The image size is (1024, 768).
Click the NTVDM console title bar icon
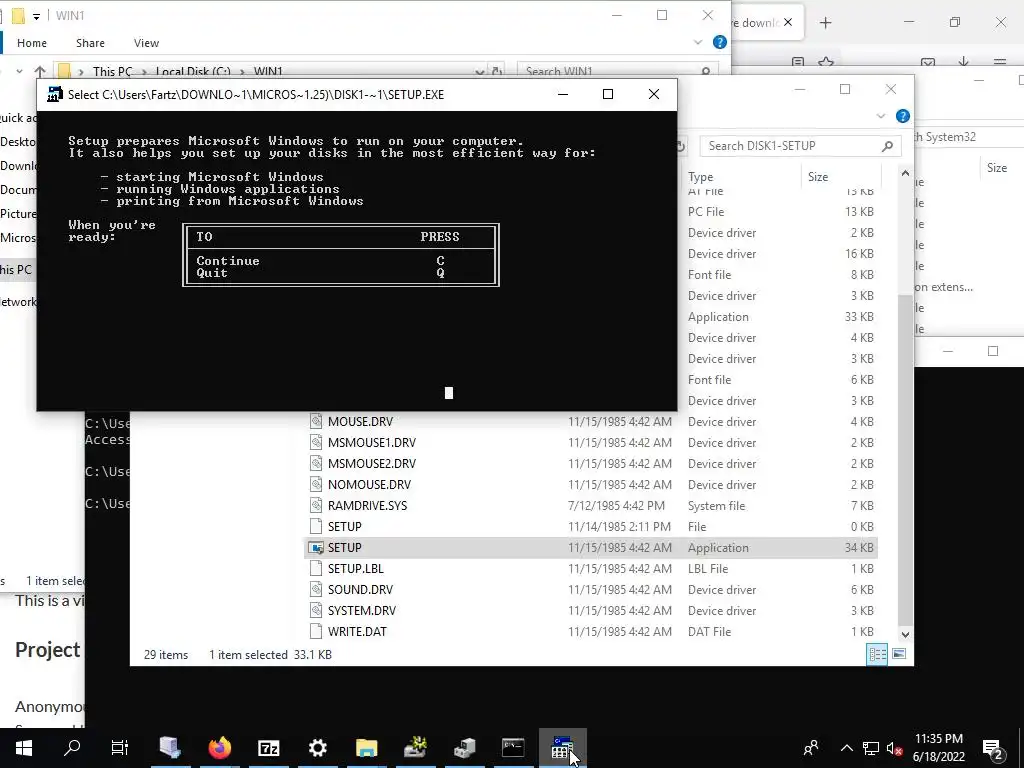pos(55,95)
